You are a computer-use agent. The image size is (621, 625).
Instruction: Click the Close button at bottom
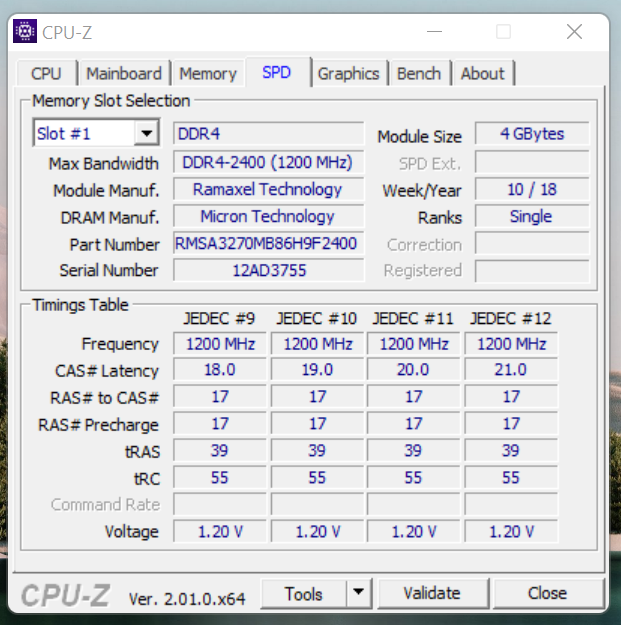click(x=547, y=593)
